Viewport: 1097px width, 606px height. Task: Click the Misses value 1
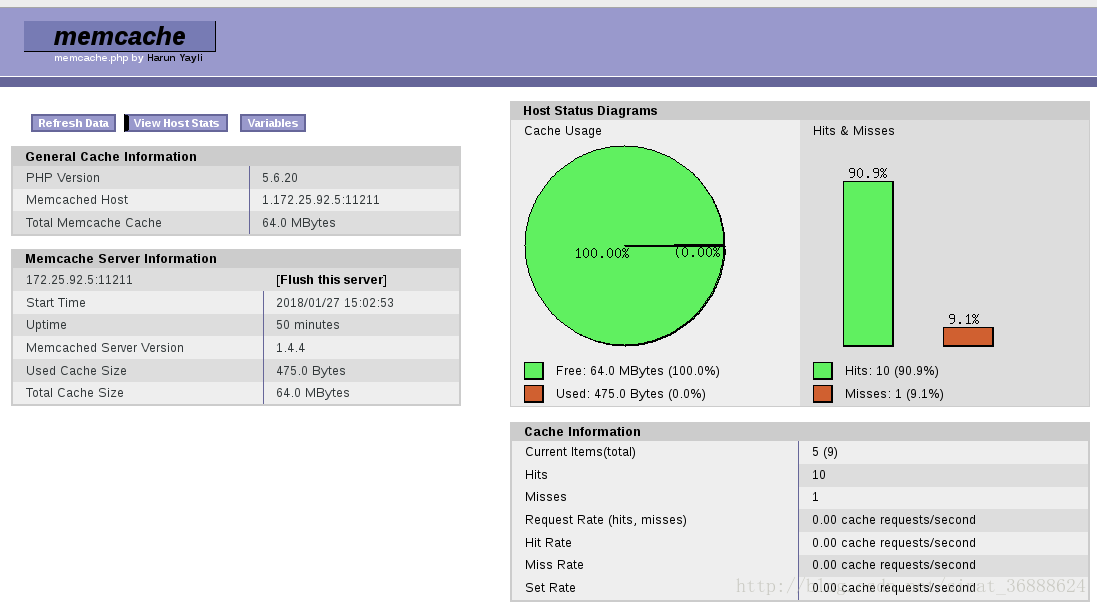click(815, 497)
